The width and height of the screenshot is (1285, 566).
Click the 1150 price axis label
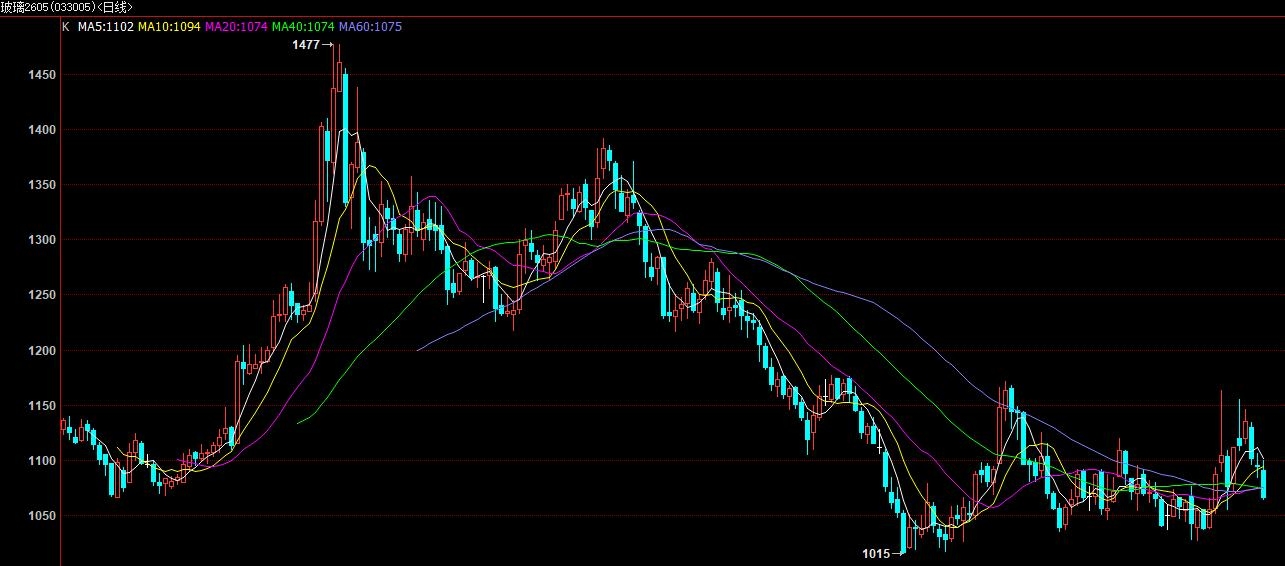[x=30, y=406]
